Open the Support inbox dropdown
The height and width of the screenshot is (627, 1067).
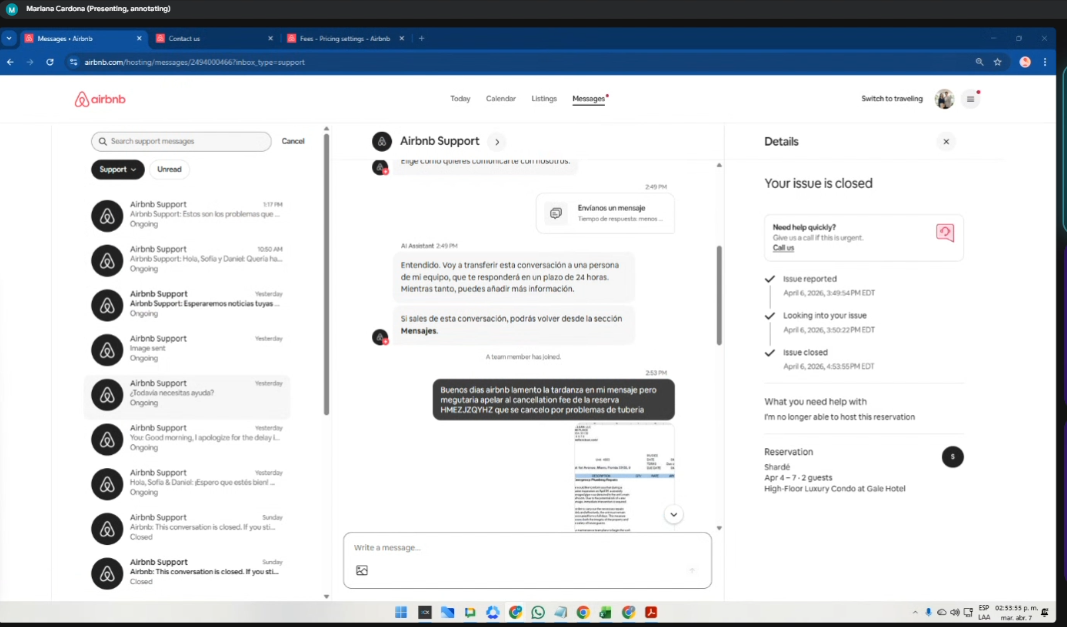tap(118, 170)
